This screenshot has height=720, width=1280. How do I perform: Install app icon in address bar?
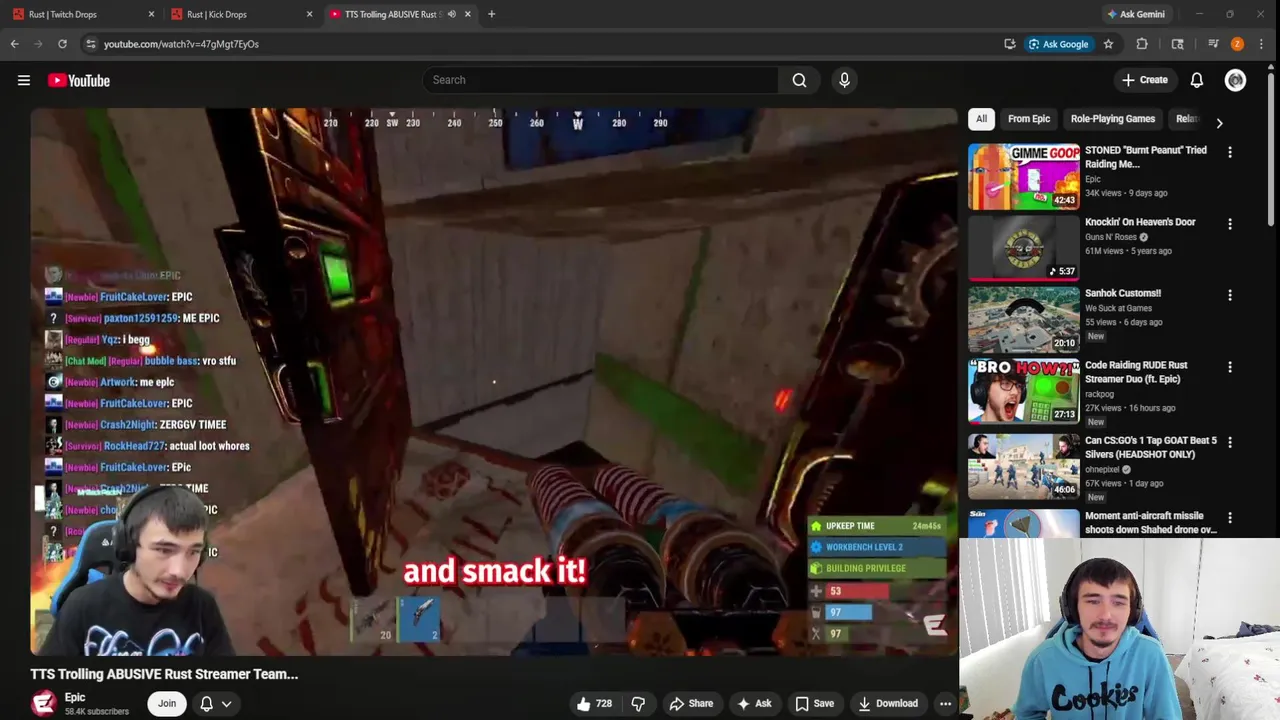(x=1009, y=44)
